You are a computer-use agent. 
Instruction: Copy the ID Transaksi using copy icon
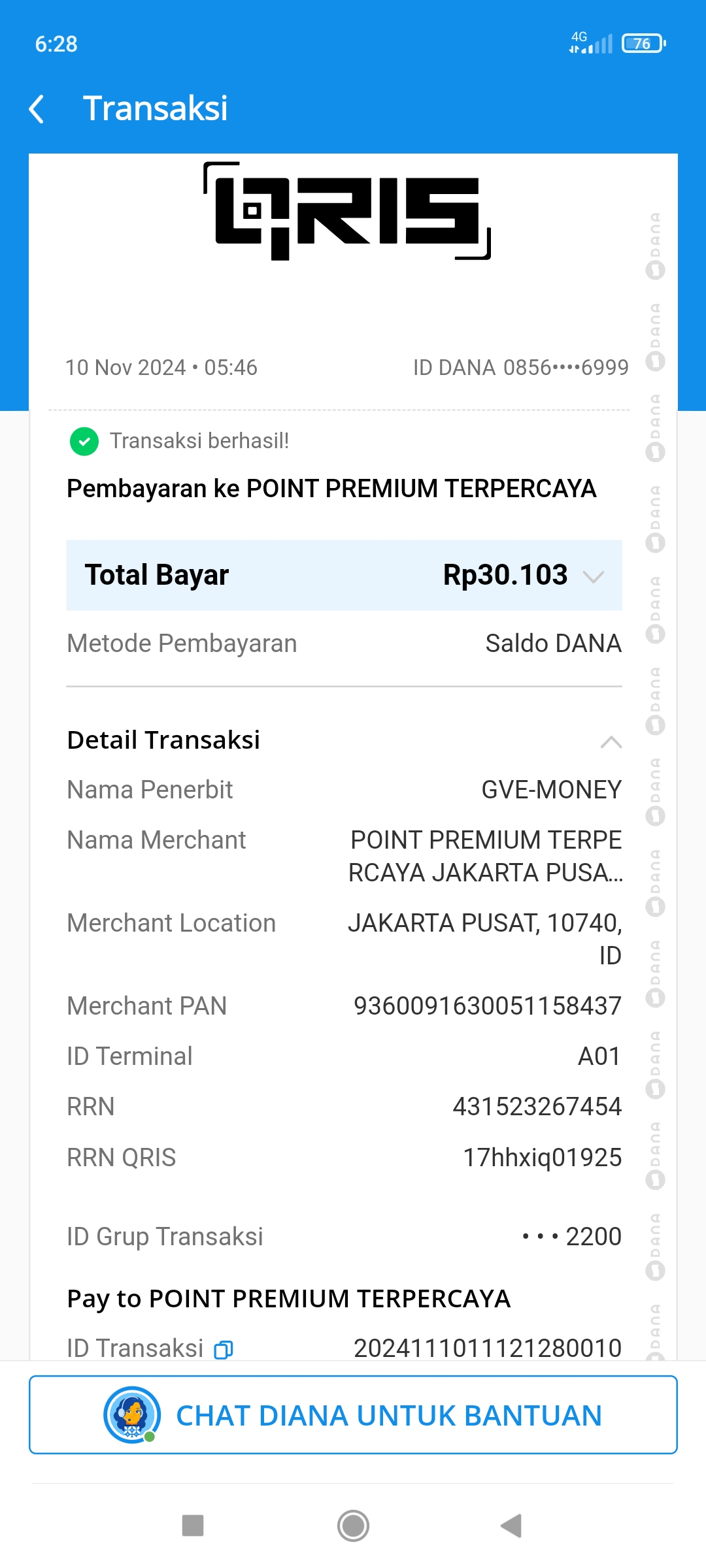click(x=224, y=1349)
